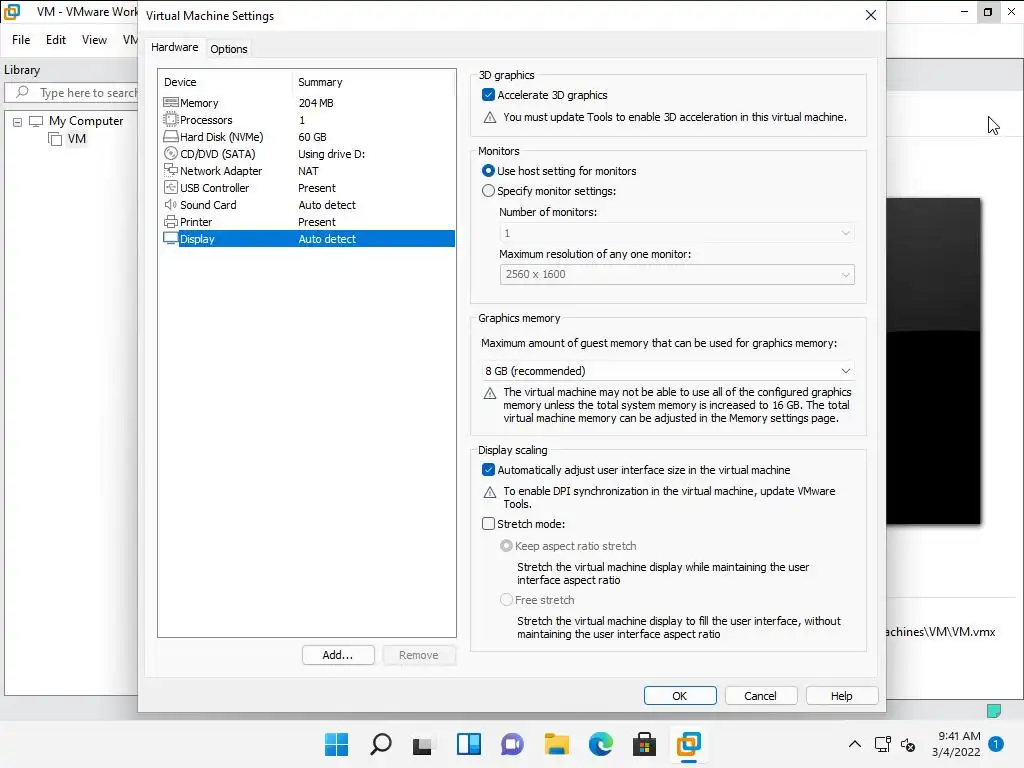Open the File menu in VMware

tap(21, 40)
